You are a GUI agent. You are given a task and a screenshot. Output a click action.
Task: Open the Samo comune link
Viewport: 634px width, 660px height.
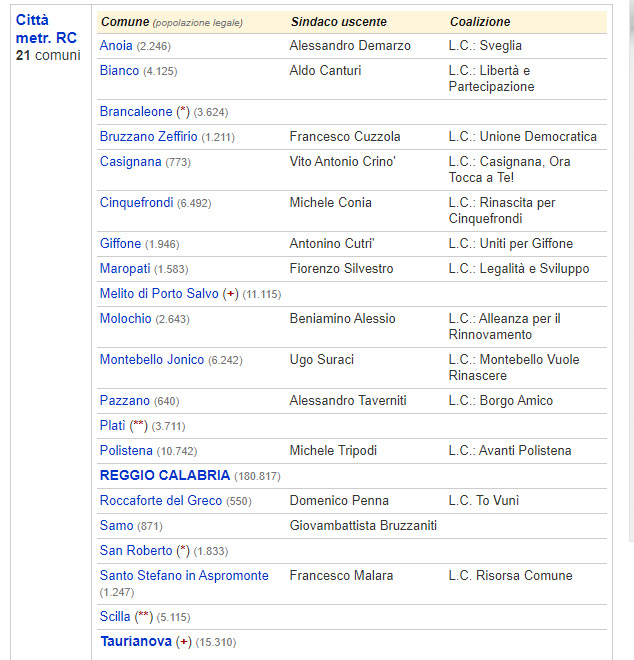116,525
